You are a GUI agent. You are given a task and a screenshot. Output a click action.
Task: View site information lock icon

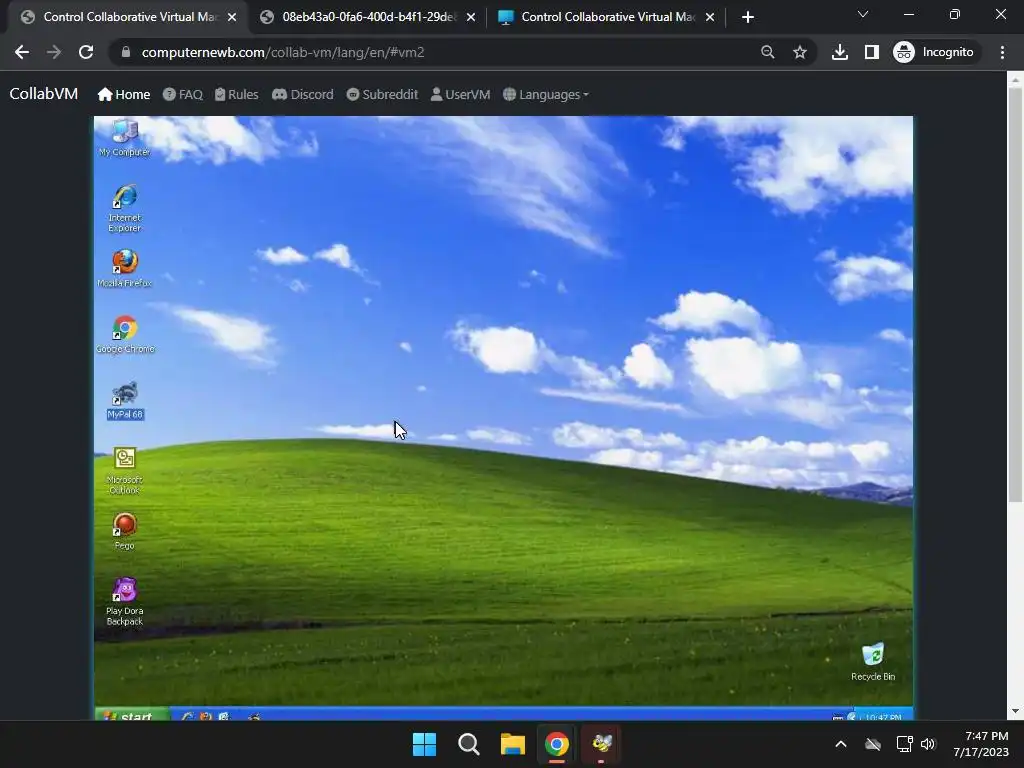tap(126, 52)
